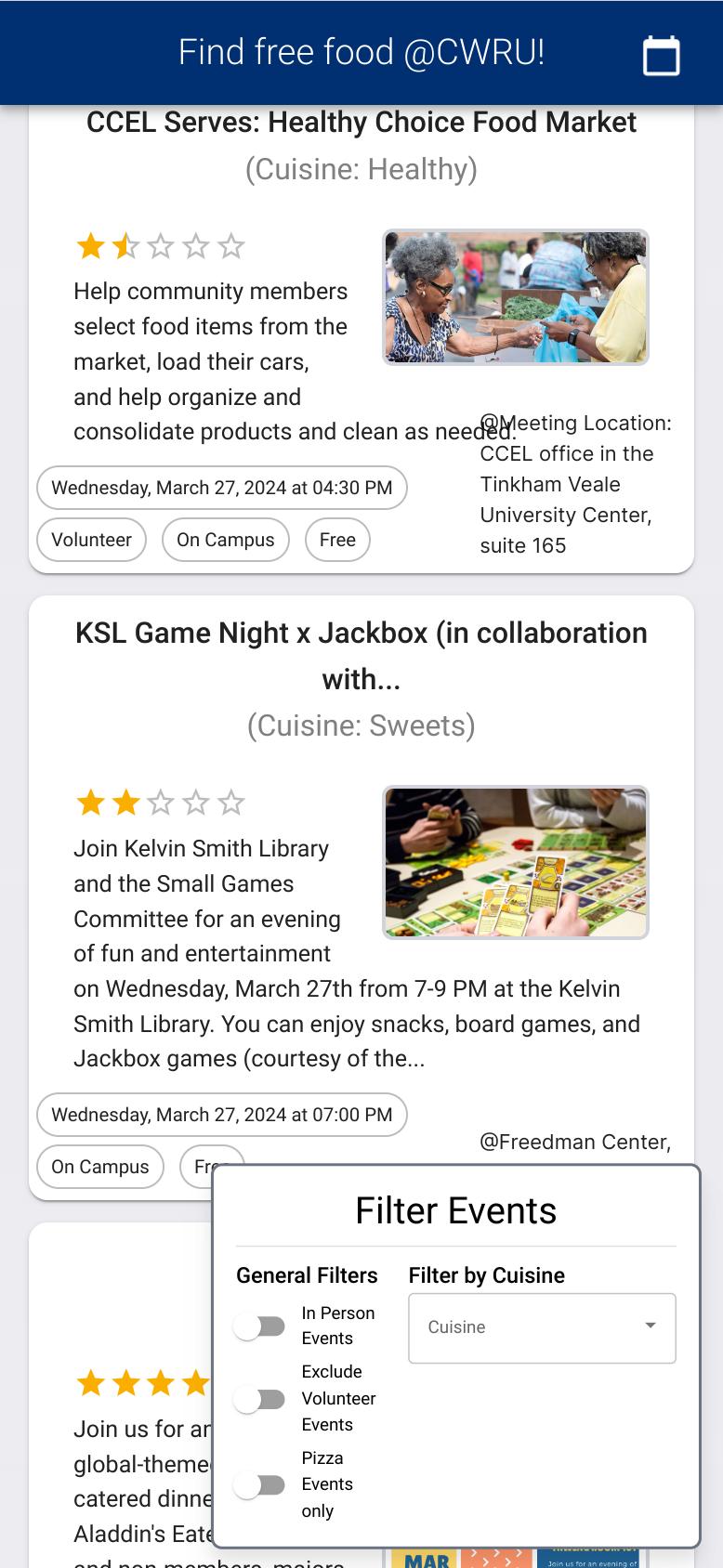Click the Cuisine dropdown arrow

coord(651,1326)
